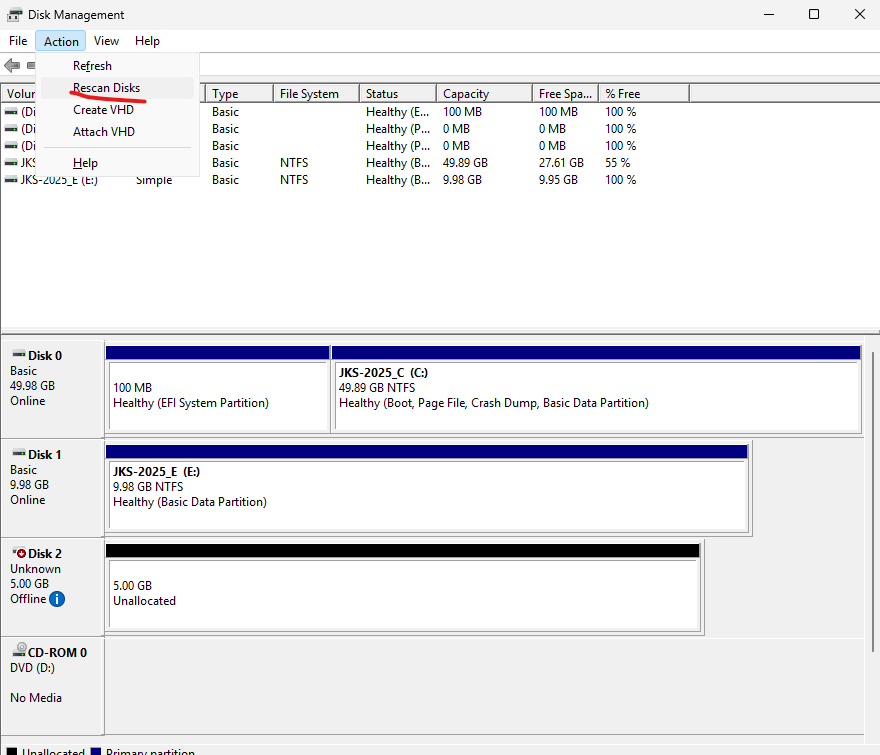Choose Refresh from the Action menu

pos(118,66)
